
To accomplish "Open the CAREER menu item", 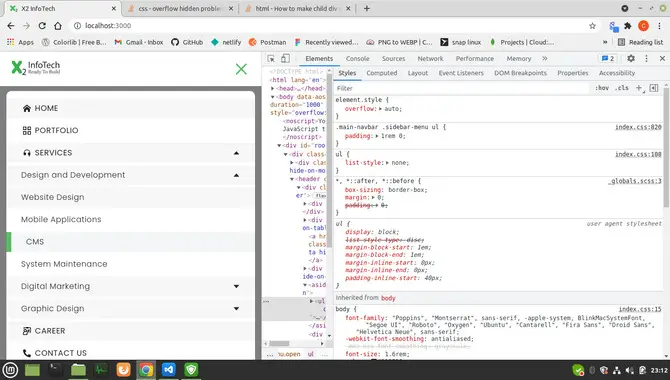I will [x=130, y=330].
